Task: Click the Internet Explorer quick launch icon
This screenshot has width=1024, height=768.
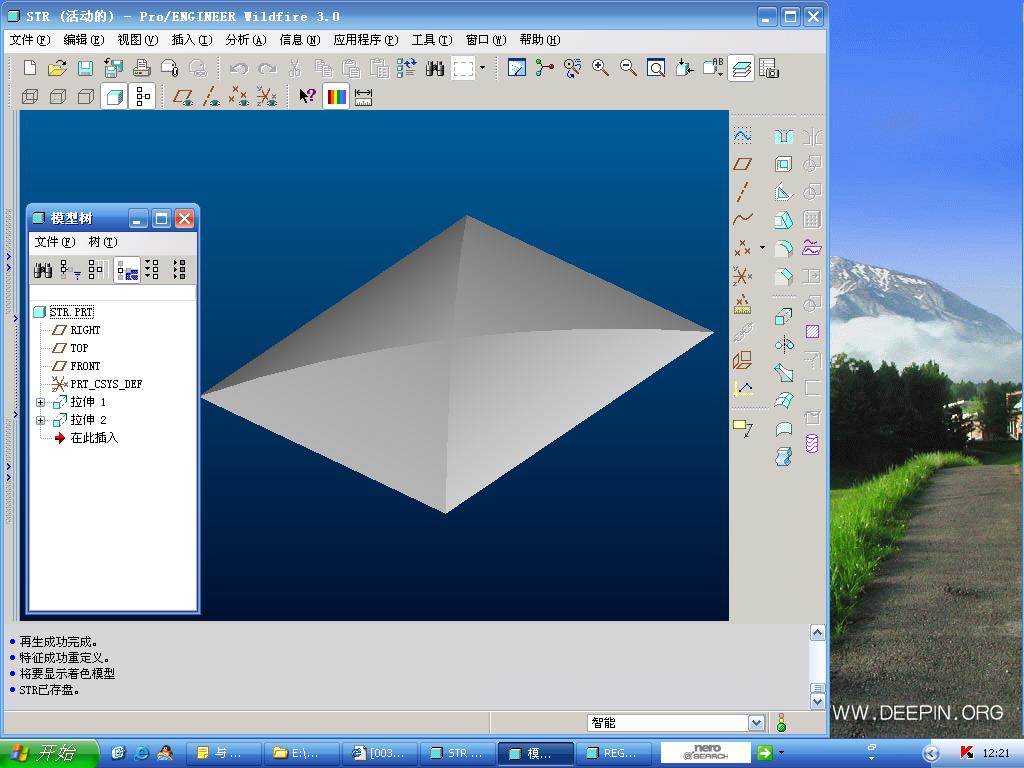Action: [141, 753]
